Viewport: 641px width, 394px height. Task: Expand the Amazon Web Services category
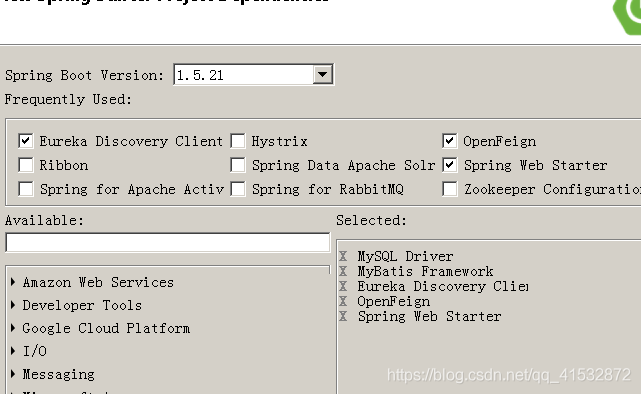coord(13,282)
